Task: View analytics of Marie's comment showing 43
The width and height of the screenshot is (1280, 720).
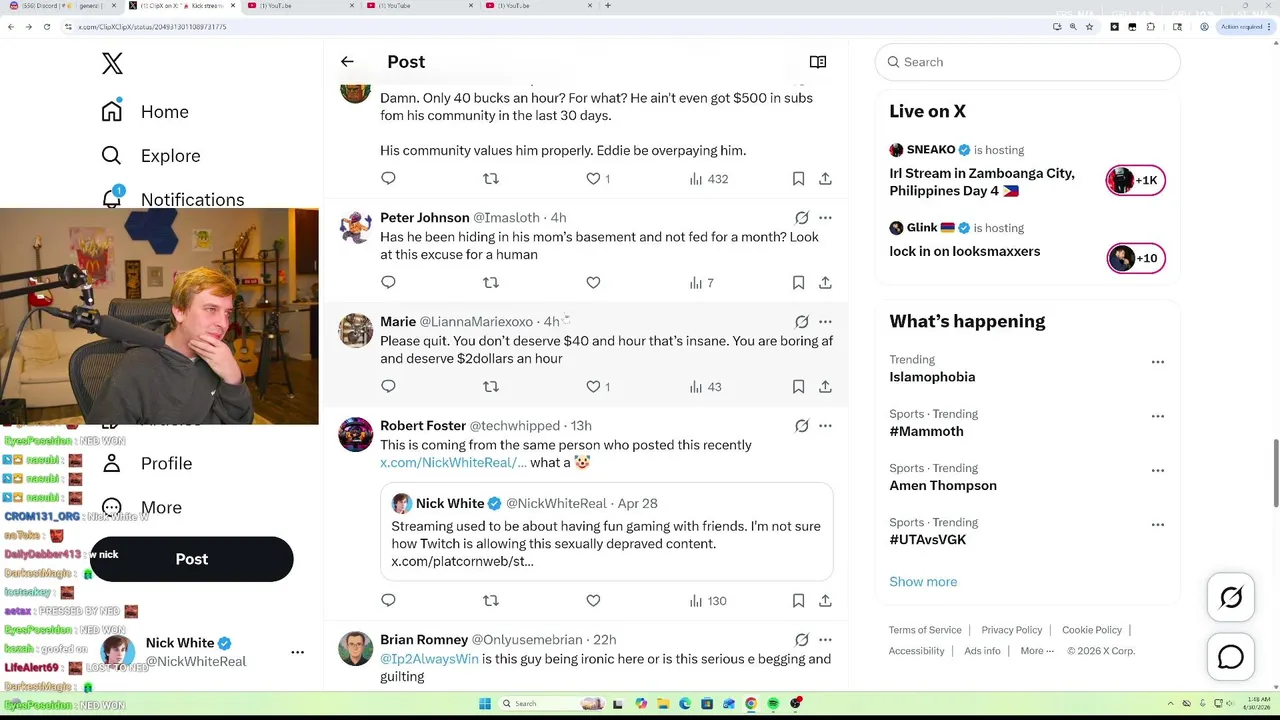Action: click(706, 387)
